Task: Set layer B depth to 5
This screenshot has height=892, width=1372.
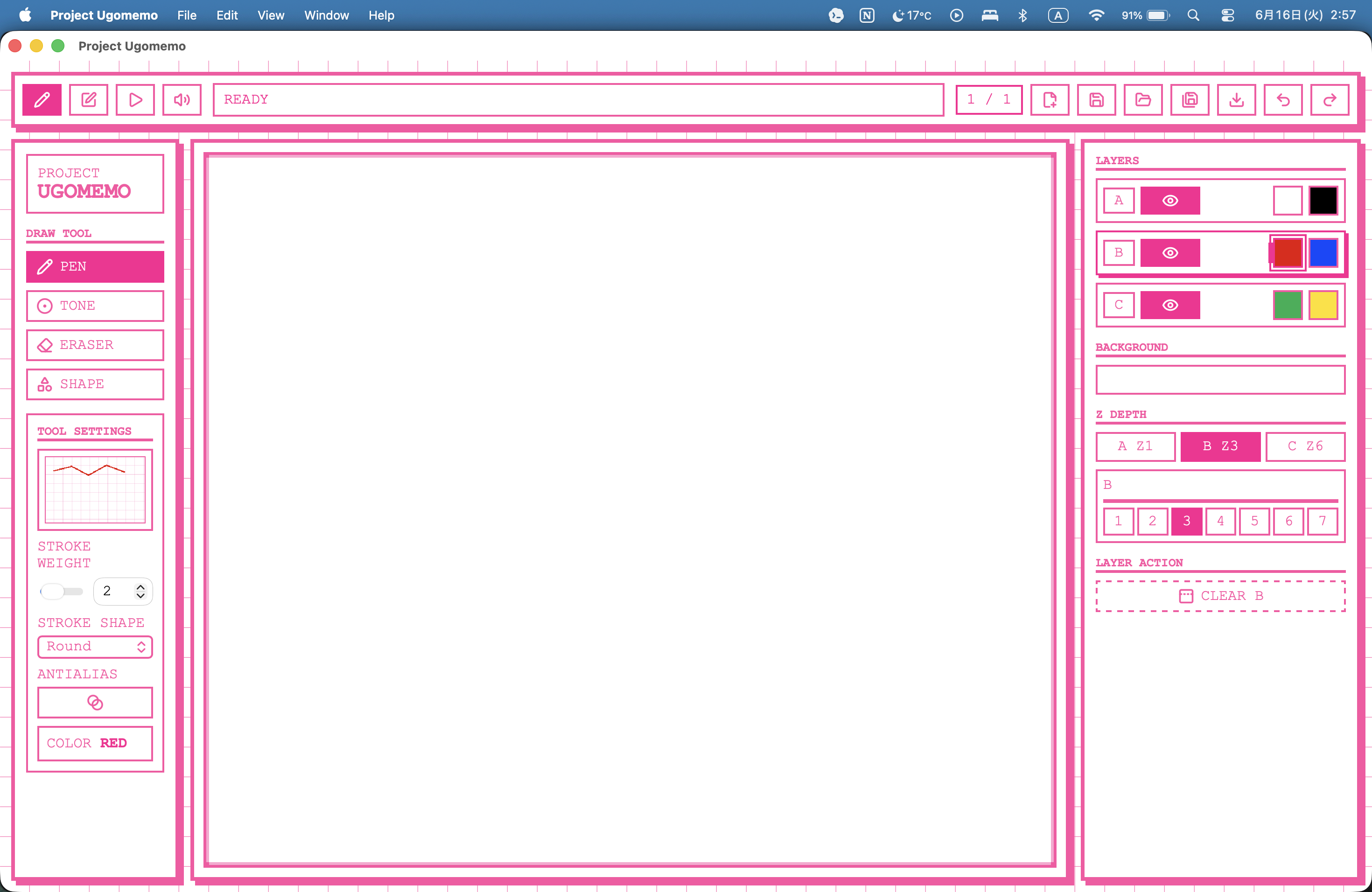Action: [1255, 522]
